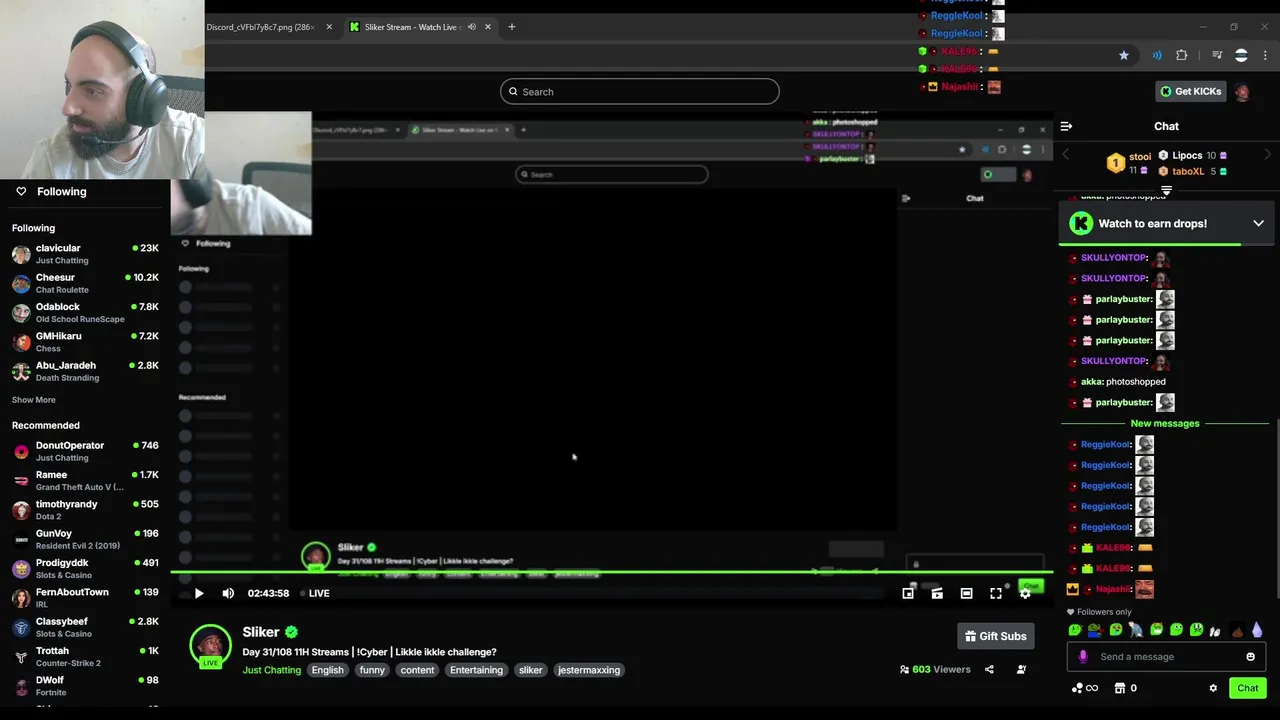Insert the first green Kick emote
This screenshot has width=1280, height=720.
(1075, 630)
